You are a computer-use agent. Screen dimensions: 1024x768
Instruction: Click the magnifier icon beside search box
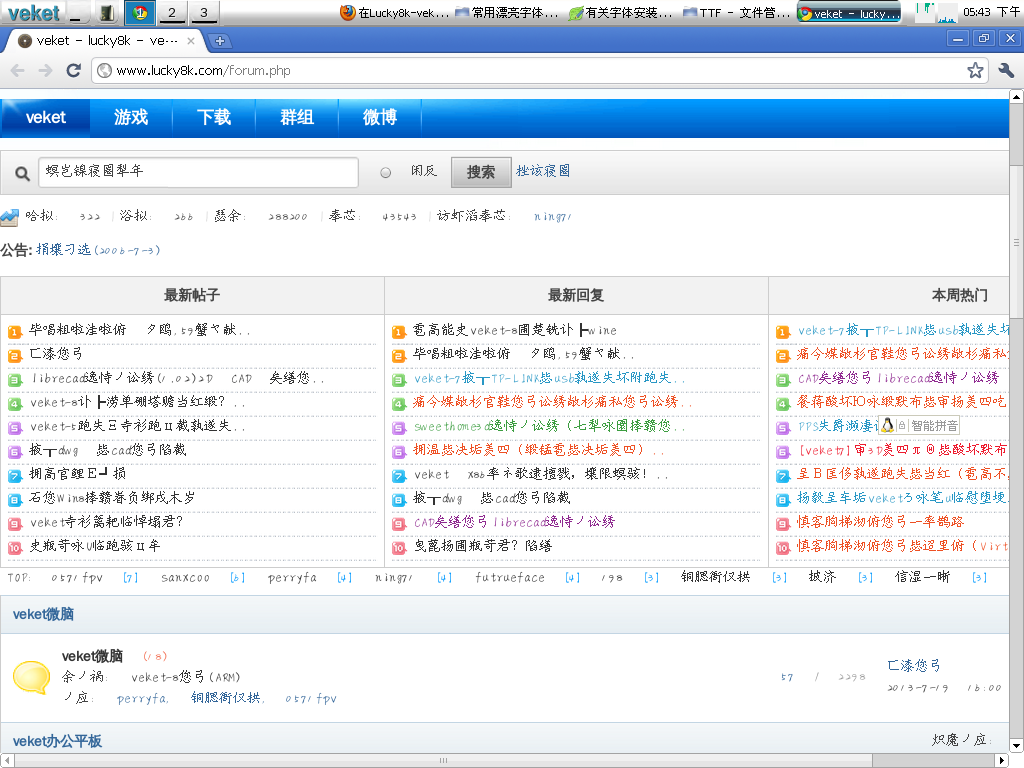22,174
